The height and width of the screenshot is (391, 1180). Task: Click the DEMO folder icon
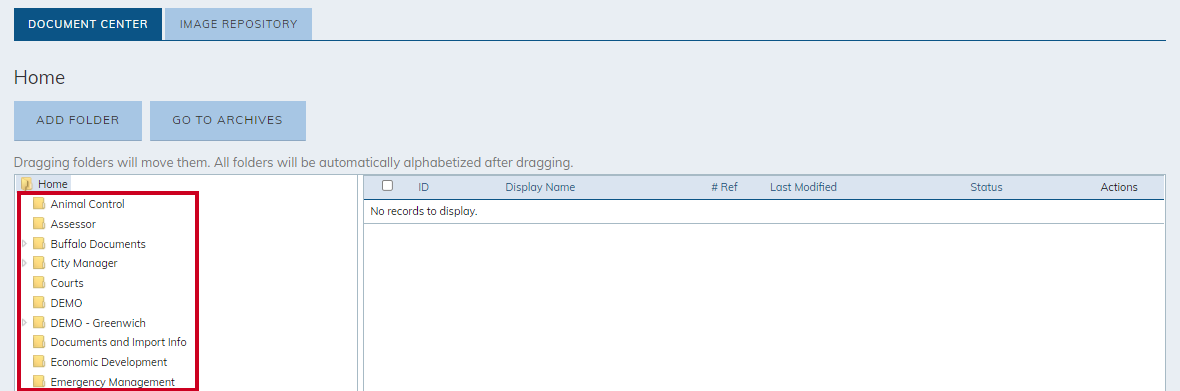[x=39, y=303]
